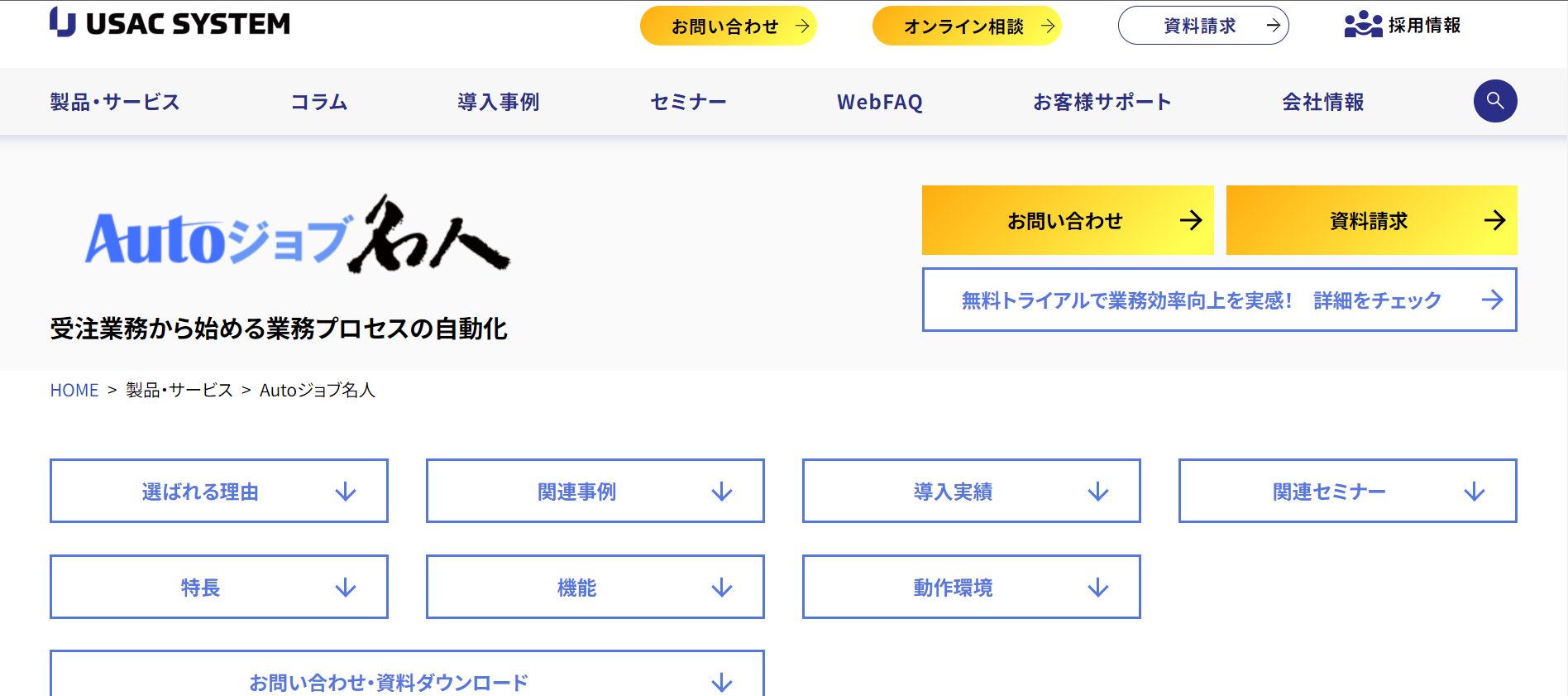Open the 会社情報 menu item
Image resolution: width=1568 pixels, height=696 pixels.
point(1323,102)
